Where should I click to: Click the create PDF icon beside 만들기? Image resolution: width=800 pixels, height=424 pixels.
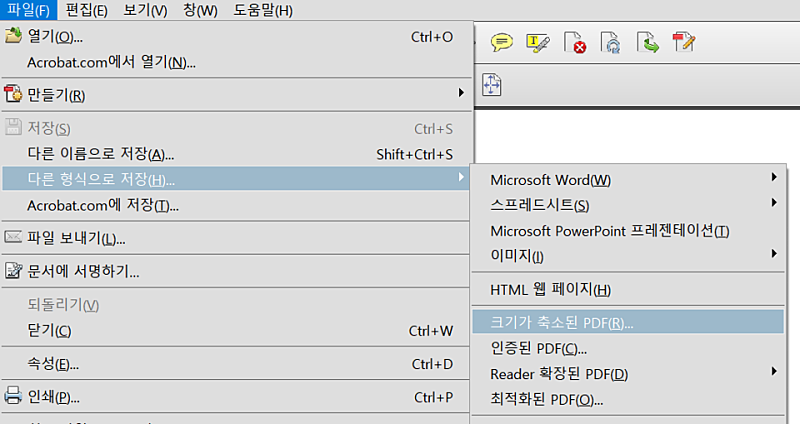coord(13,94)
